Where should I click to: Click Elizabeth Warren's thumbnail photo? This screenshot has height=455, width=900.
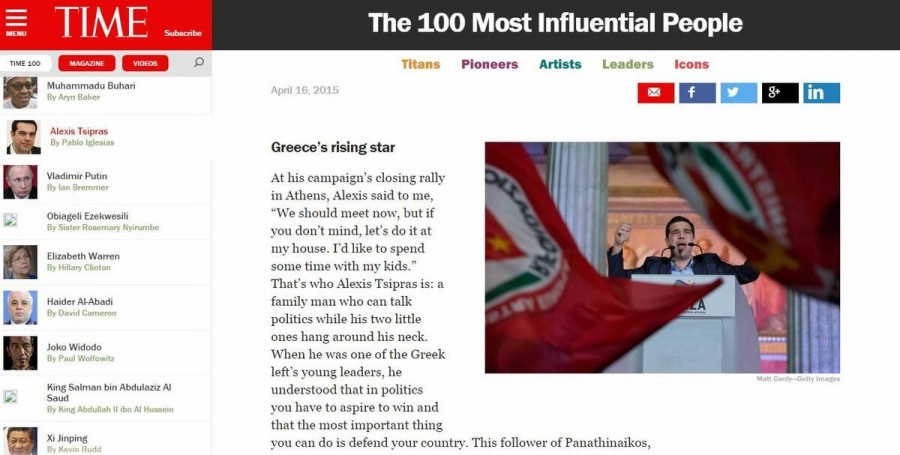click(x=20, y=261)
